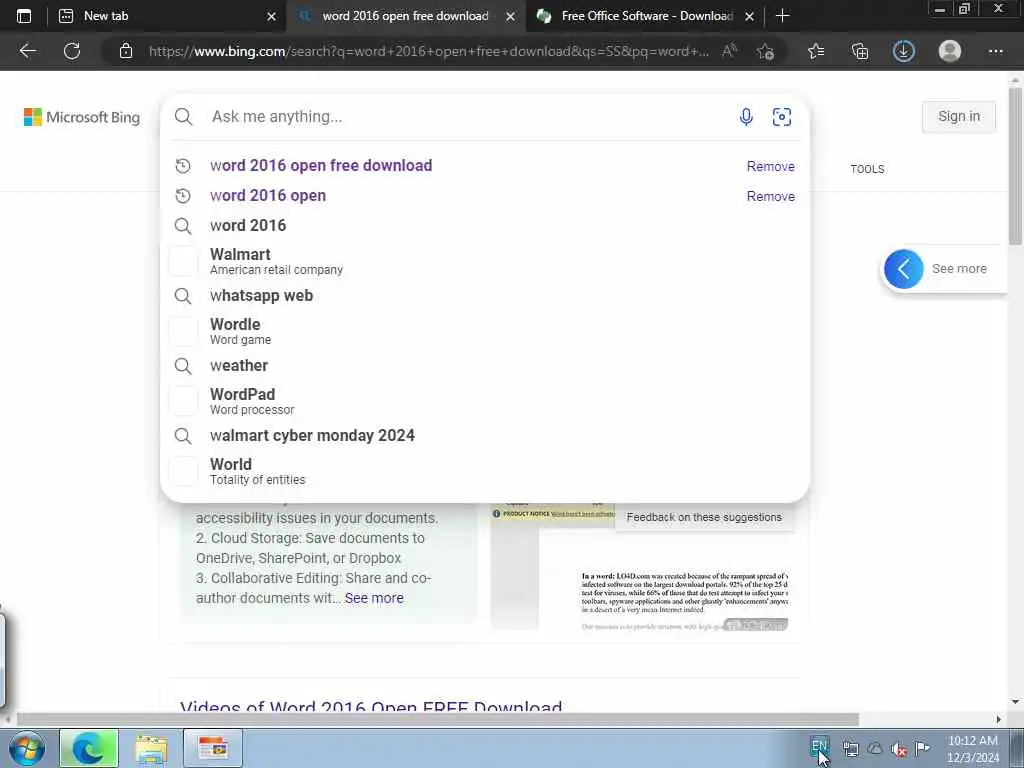Click the vertical scrollbar thumb
The image size is (1024, 768).
coord(1016,167)
